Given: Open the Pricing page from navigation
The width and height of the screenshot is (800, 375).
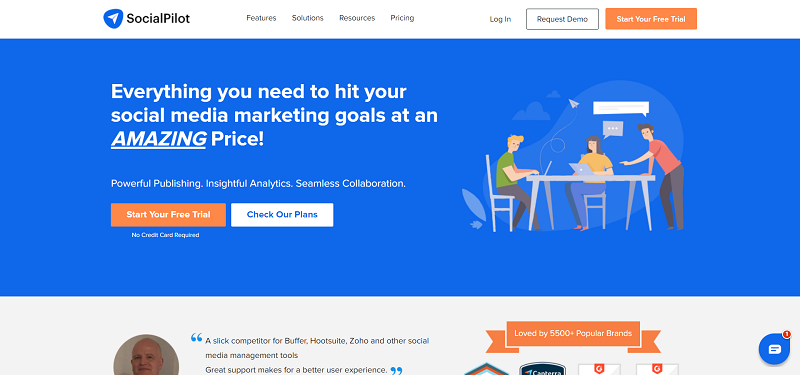Looking at the screenshot, I should click(x=402, y=18).
